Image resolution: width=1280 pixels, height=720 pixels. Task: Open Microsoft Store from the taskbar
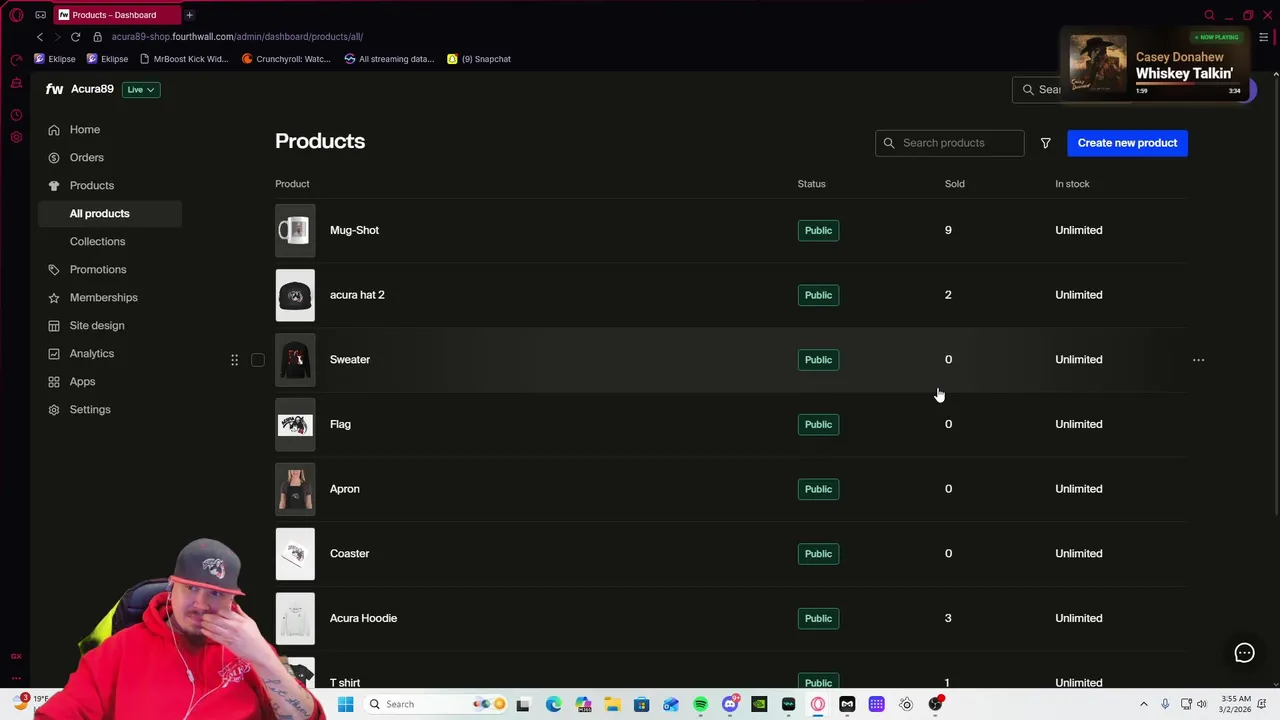641,704
